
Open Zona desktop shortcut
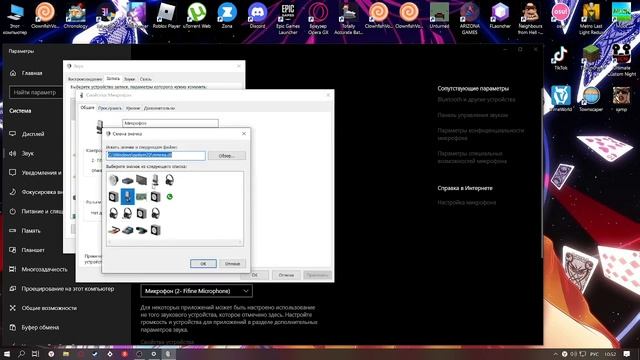[x=227, y=16]
